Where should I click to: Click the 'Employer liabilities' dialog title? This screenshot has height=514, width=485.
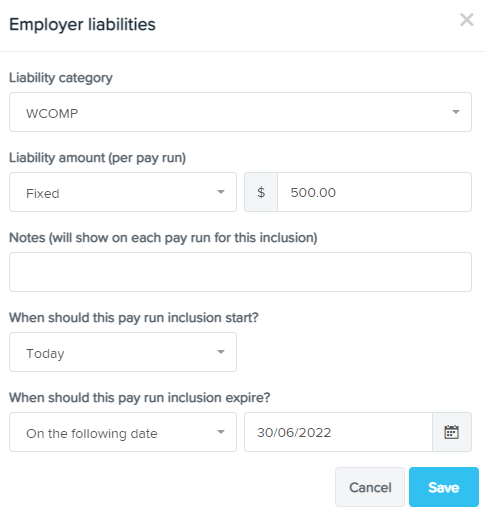[x=82, y=24]
